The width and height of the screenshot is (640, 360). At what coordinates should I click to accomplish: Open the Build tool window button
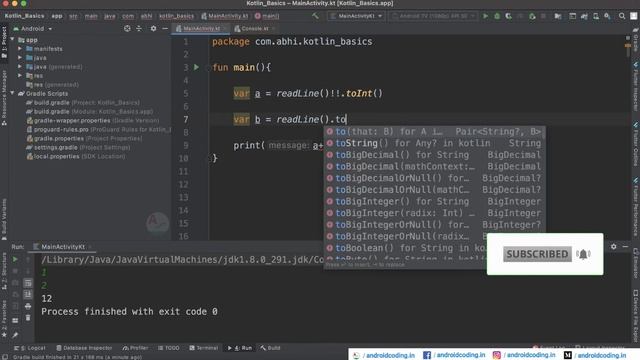point(270,348)
